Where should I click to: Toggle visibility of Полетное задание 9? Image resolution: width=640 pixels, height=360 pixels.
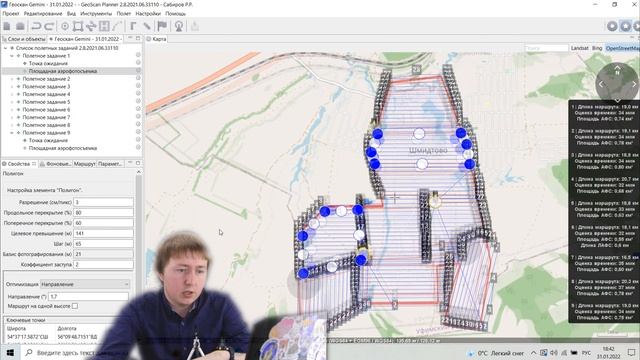point(138,133)
